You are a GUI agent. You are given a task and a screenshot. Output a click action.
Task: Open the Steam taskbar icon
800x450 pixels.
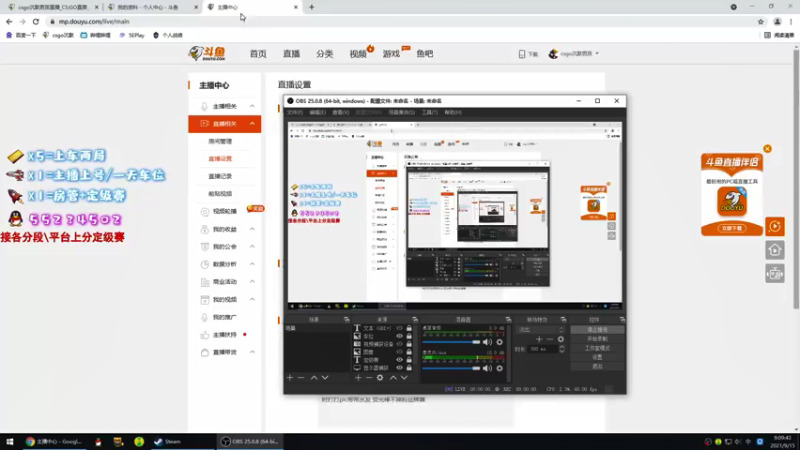pyautogui.click(x=168, y=441)
